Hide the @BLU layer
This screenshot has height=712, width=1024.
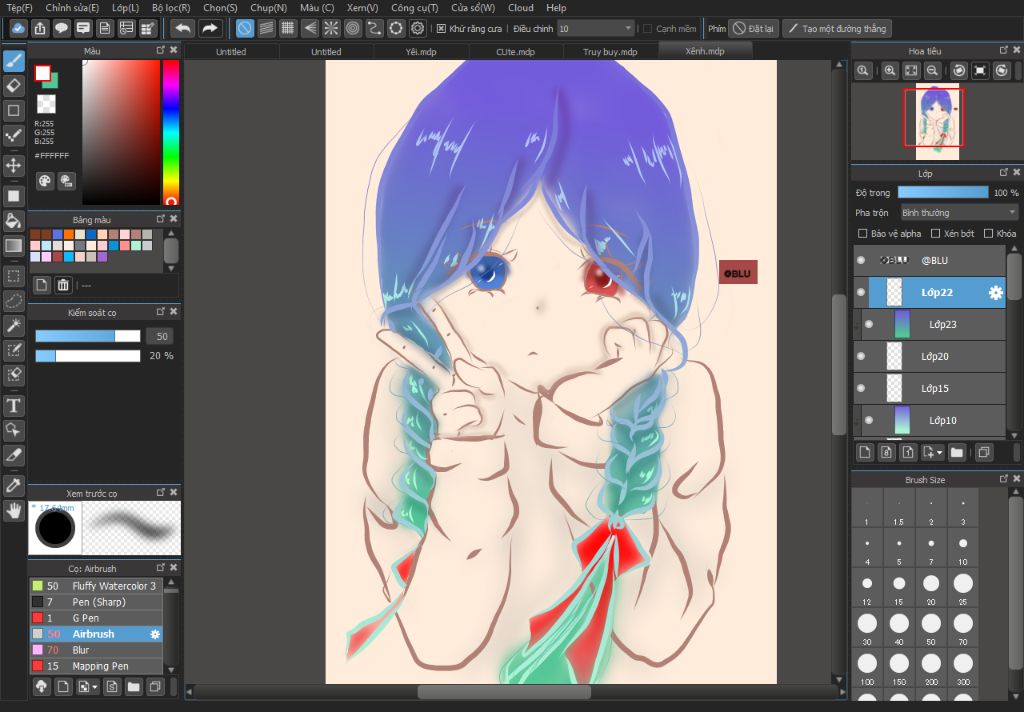tap(861, 260)
